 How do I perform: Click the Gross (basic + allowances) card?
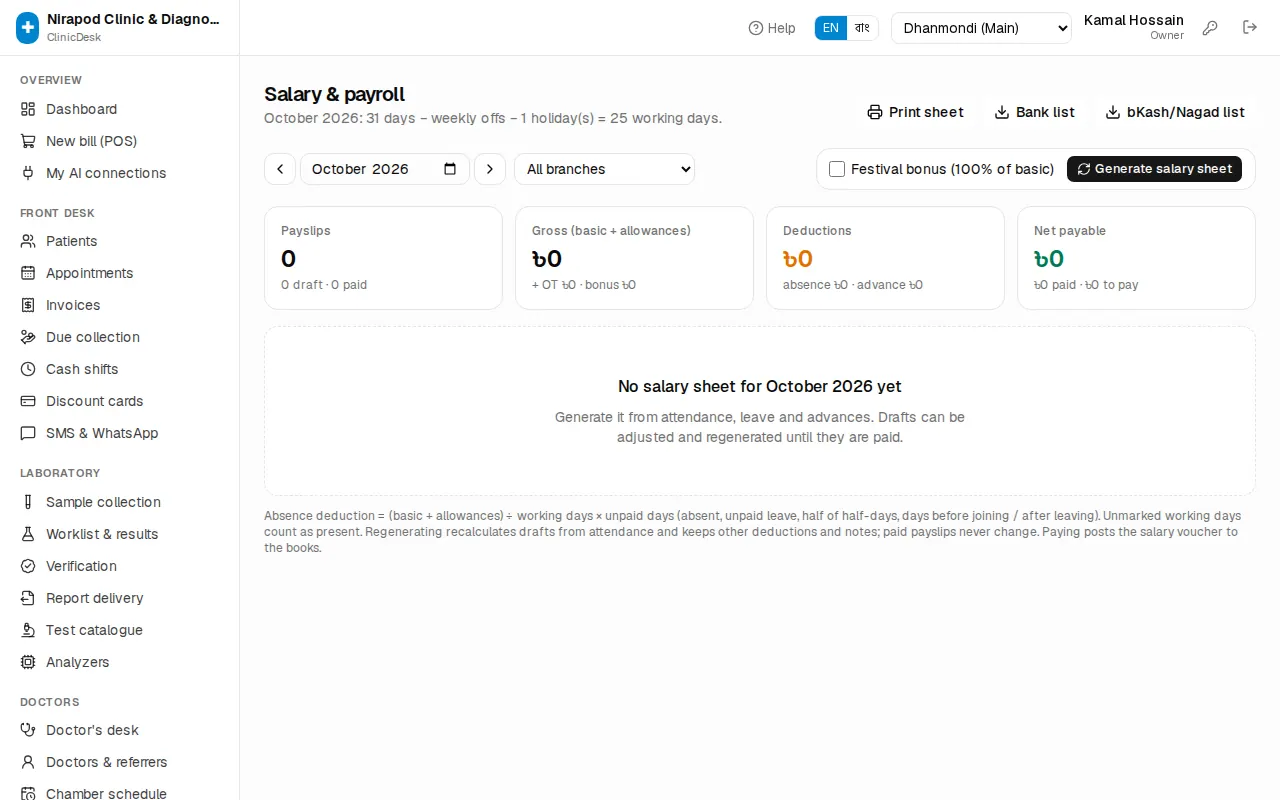tap(634, 258)
